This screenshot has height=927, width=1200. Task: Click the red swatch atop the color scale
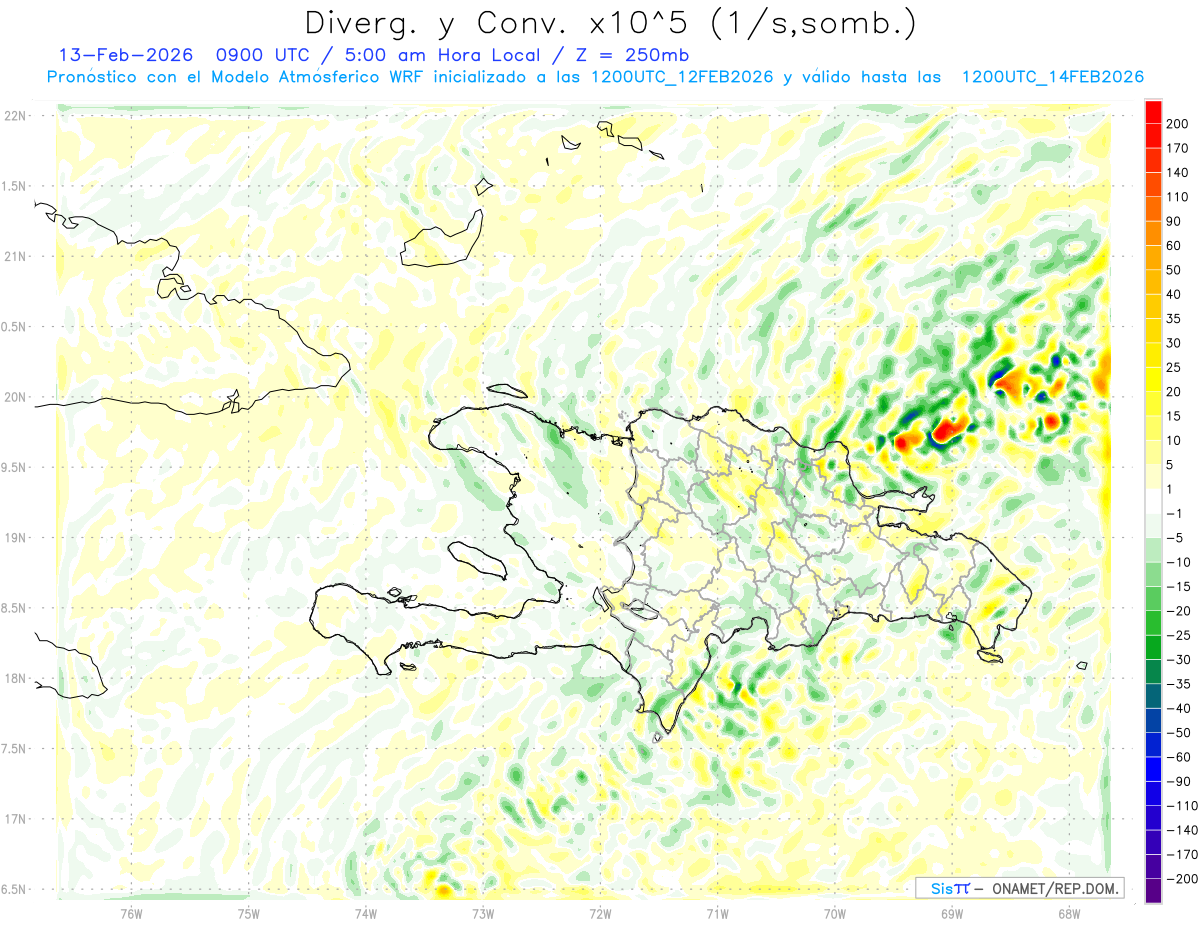1153,111
